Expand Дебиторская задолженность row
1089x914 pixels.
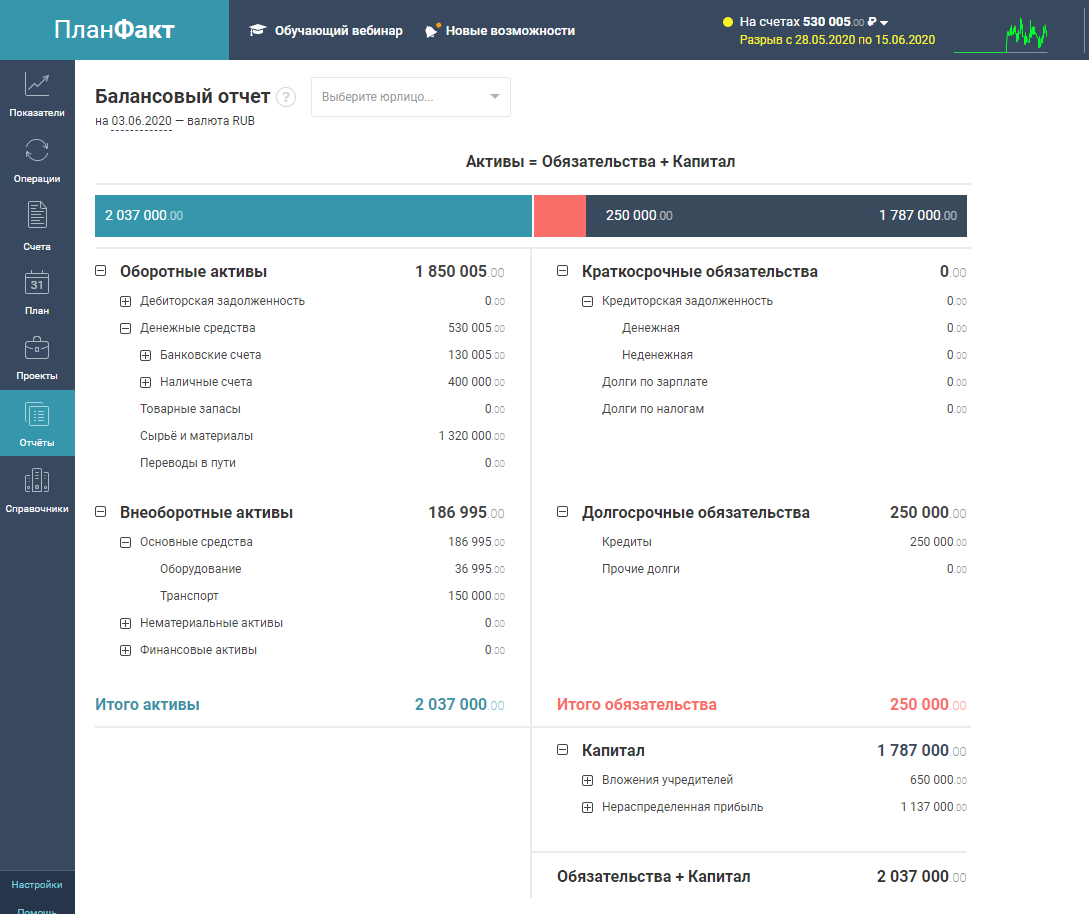click(x=126, y=301)
